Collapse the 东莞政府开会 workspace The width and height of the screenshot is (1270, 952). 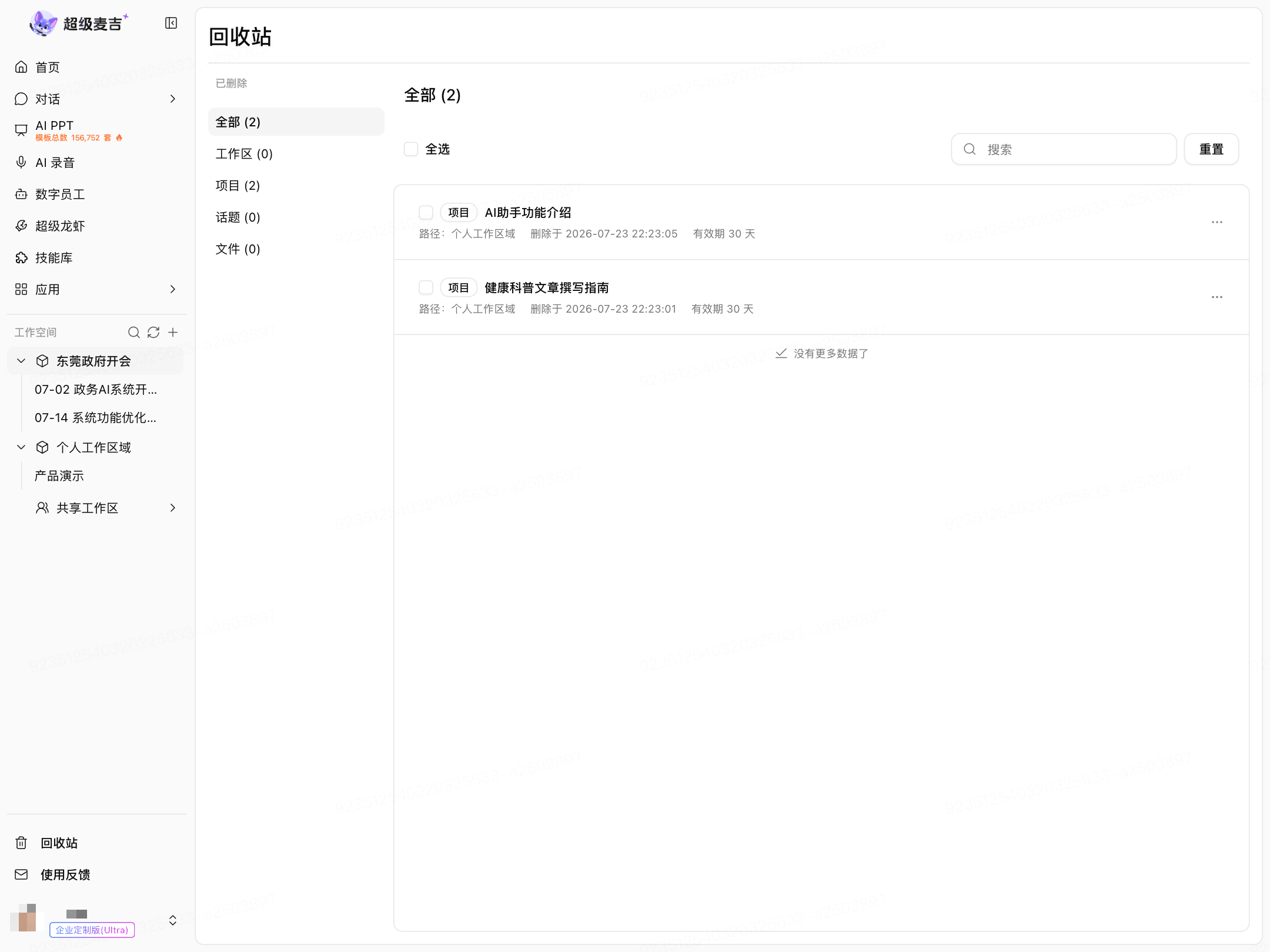point(21,361)
